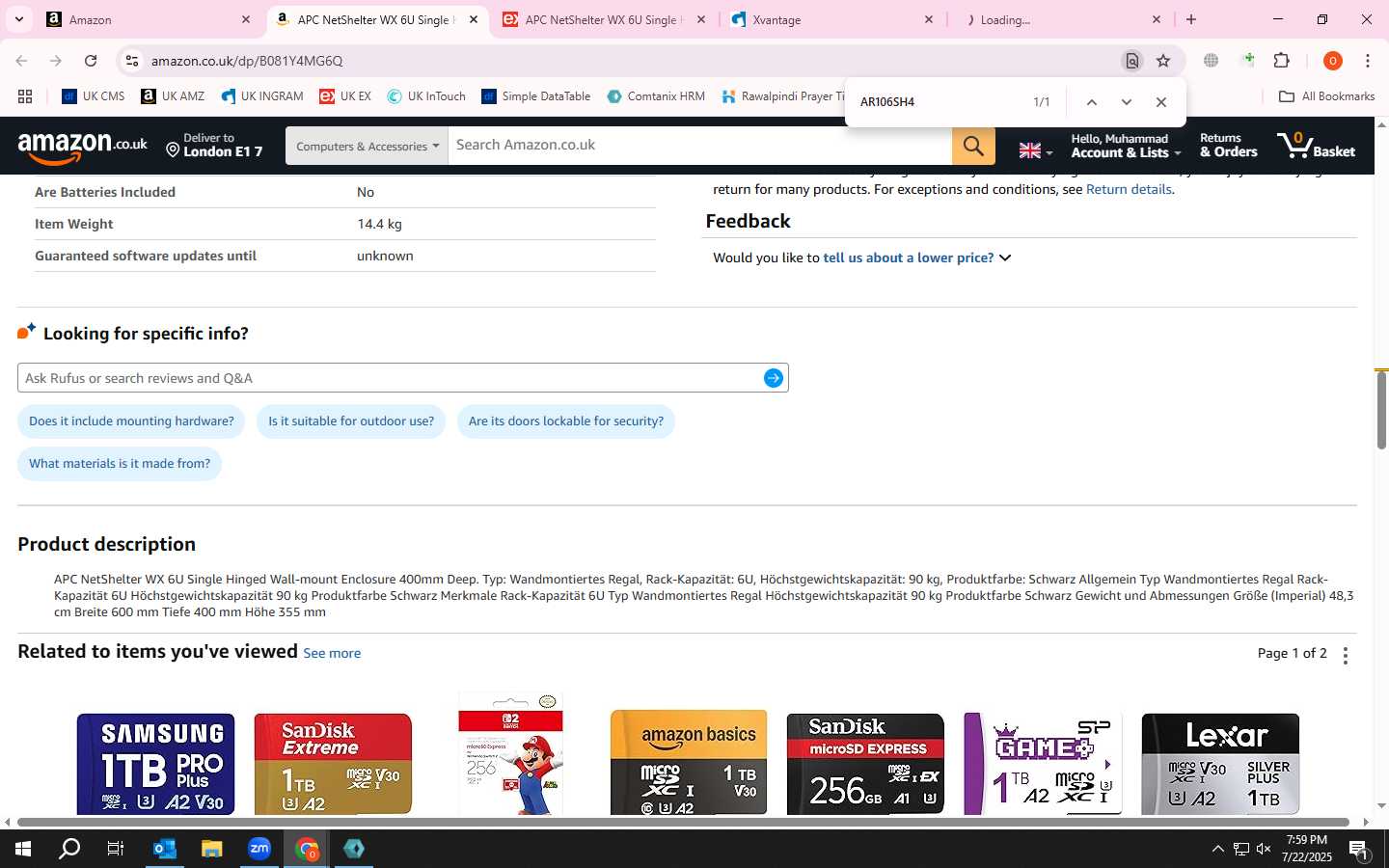Open the language flag dropdown

pyautogui.click(x=1035, y=150)
